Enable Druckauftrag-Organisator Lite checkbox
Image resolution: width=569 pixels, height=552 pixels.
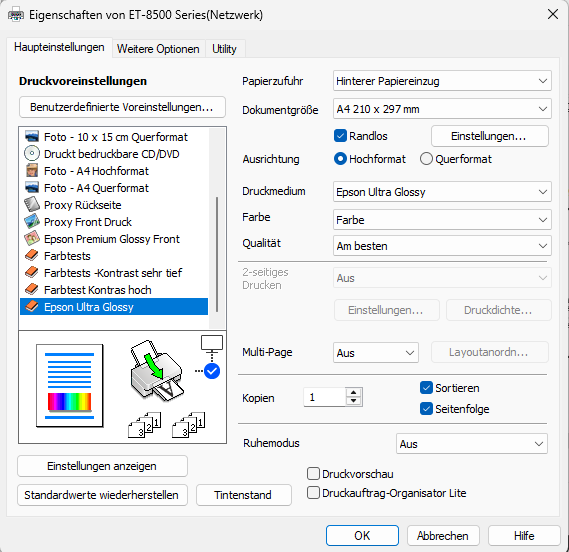tap(313, 493)
